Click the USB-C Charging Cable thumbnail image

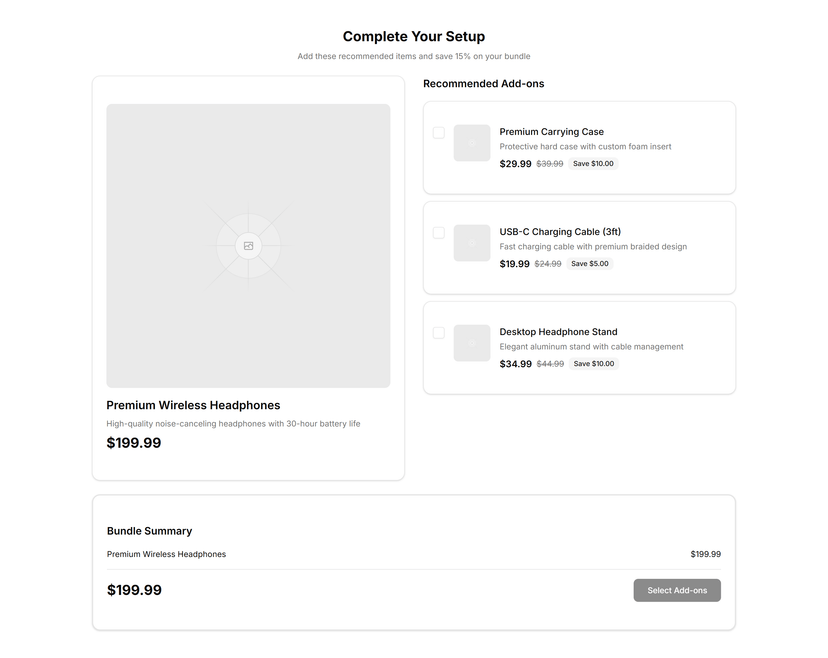pyautogui.click(x=472, y=243)
